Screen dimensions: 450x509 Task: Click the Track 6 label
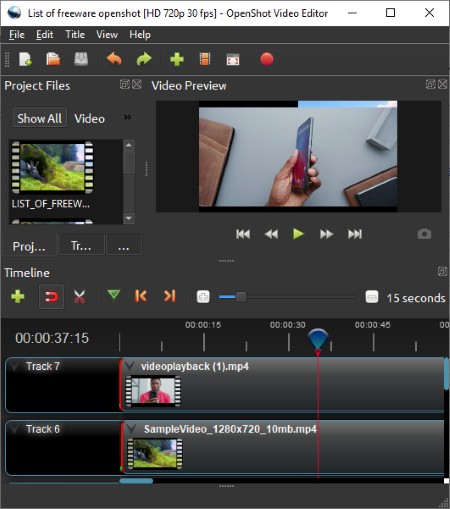[43, 429]
